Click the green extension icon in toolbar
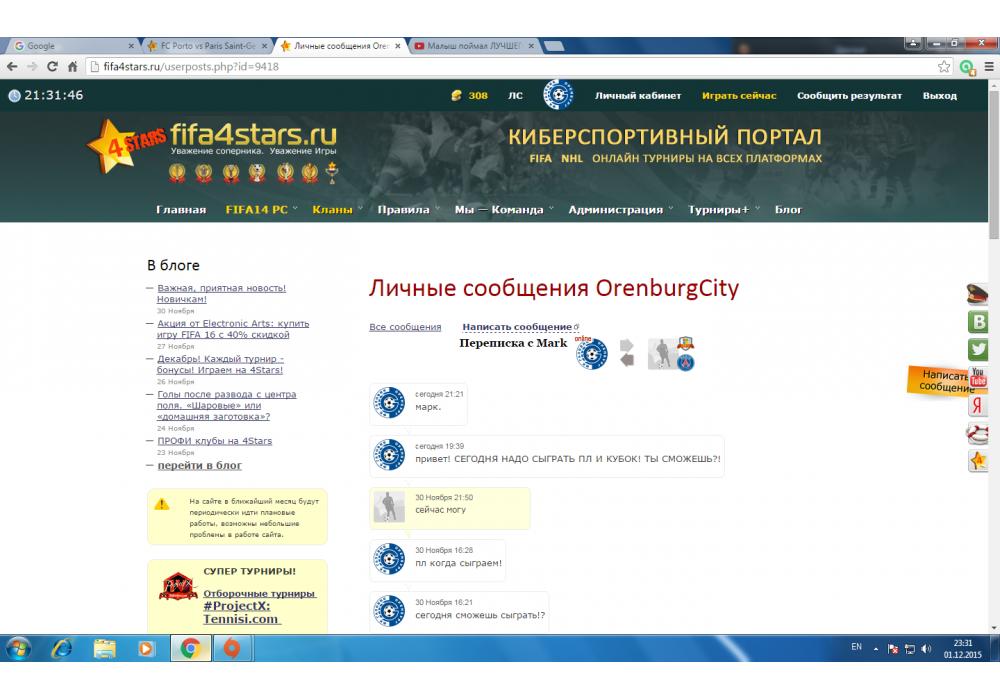 pos(967,67)
